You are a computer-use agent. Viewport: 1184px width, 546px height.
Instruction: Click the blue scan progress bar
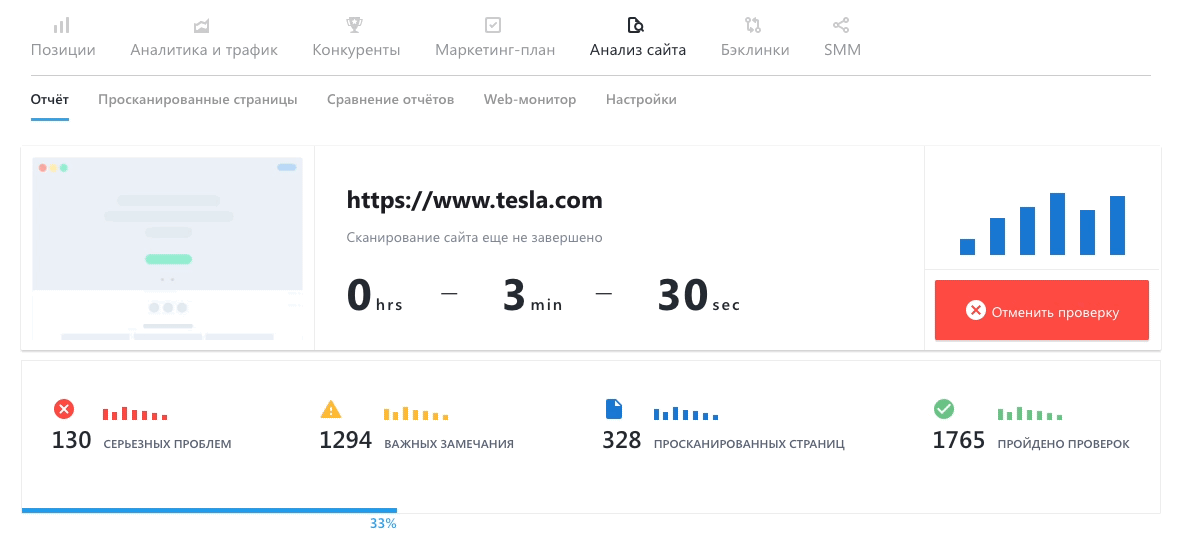pos(209,511)
